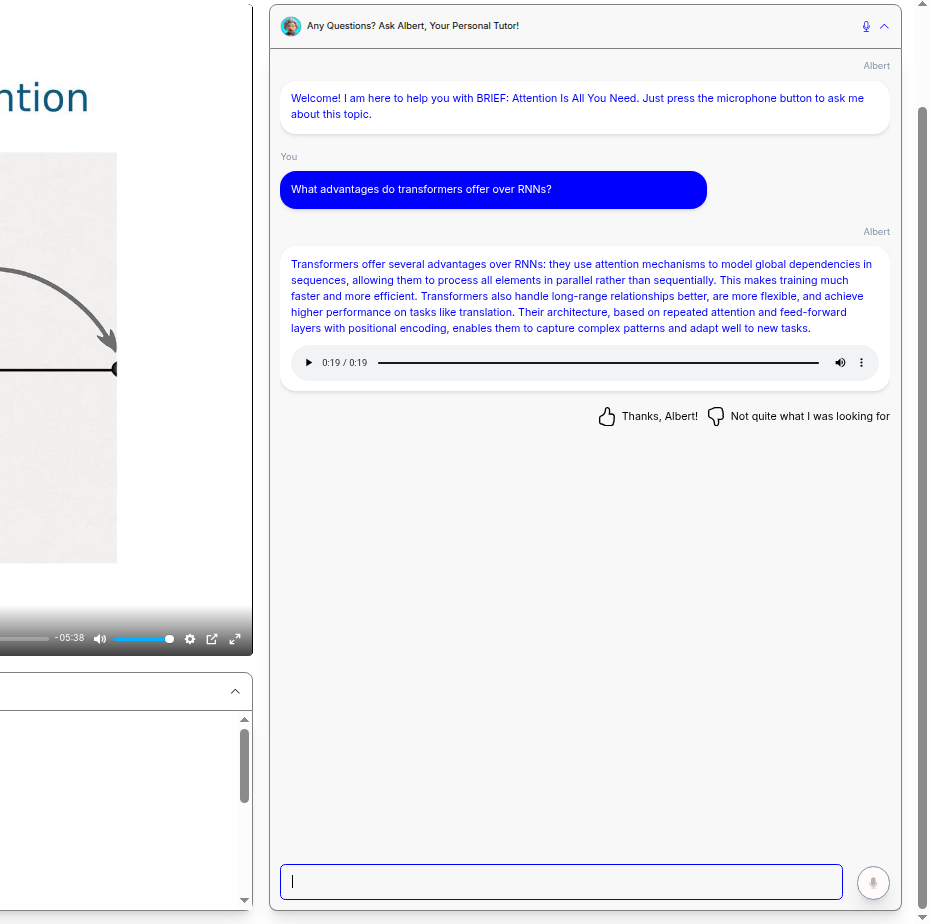Open the audio player's three-dot menu
Viewport: 930px width, 924px height.
click(861, 363)
